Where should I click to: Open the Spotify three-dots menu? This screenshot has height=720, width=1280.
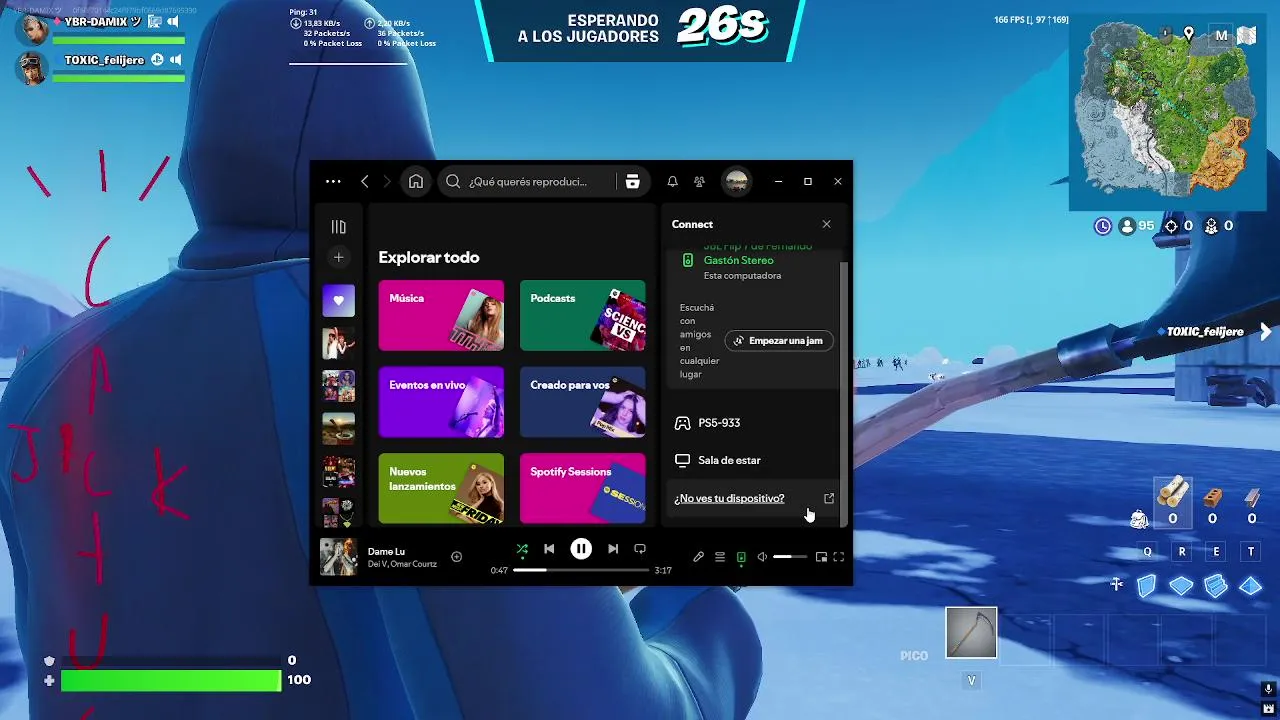tap(333, 181)
